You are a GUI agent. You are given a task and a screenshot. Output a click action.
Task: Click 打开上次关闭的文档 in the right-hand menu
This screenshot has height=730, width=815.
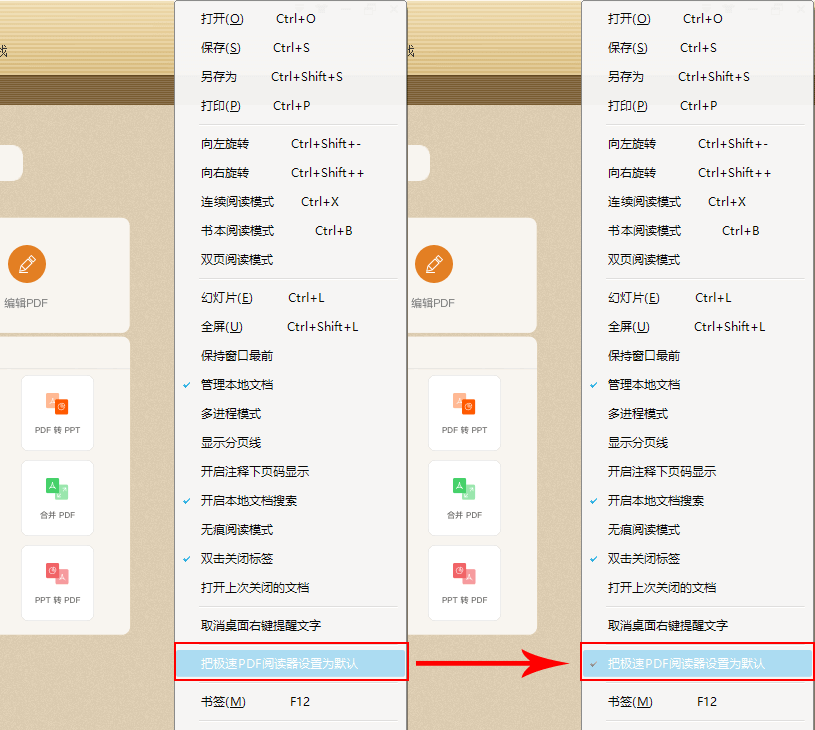(x=698, y=588)
